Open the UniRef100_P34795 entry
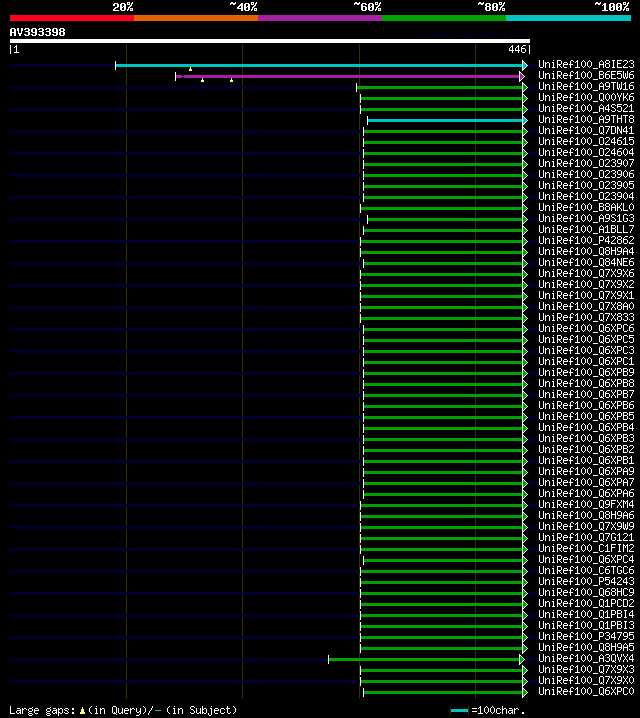640x718 pixels. pyautogui.click(x=586, y=636)
